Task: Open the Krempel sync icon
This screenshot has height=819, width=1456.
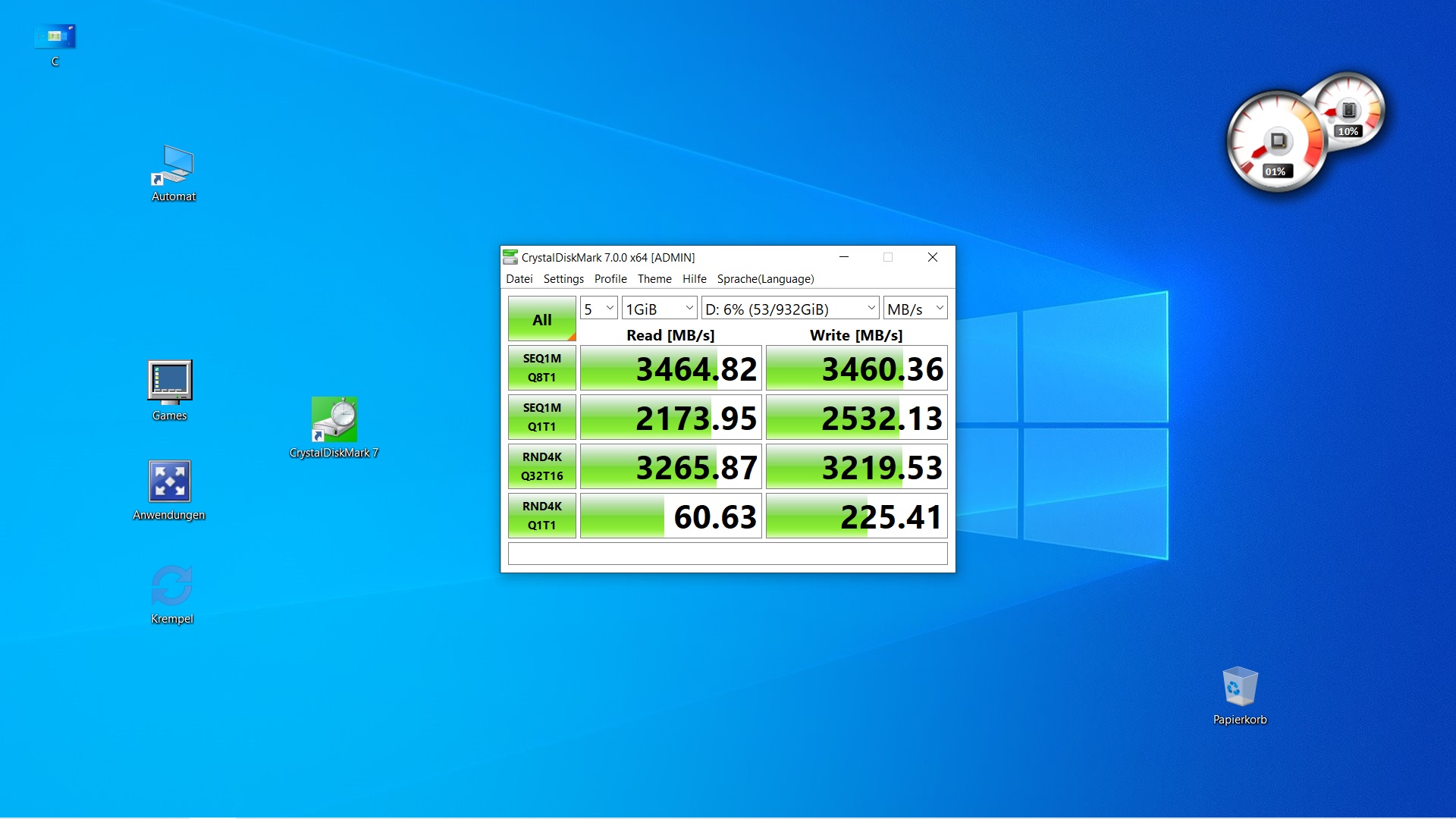Action: point(172,586)
